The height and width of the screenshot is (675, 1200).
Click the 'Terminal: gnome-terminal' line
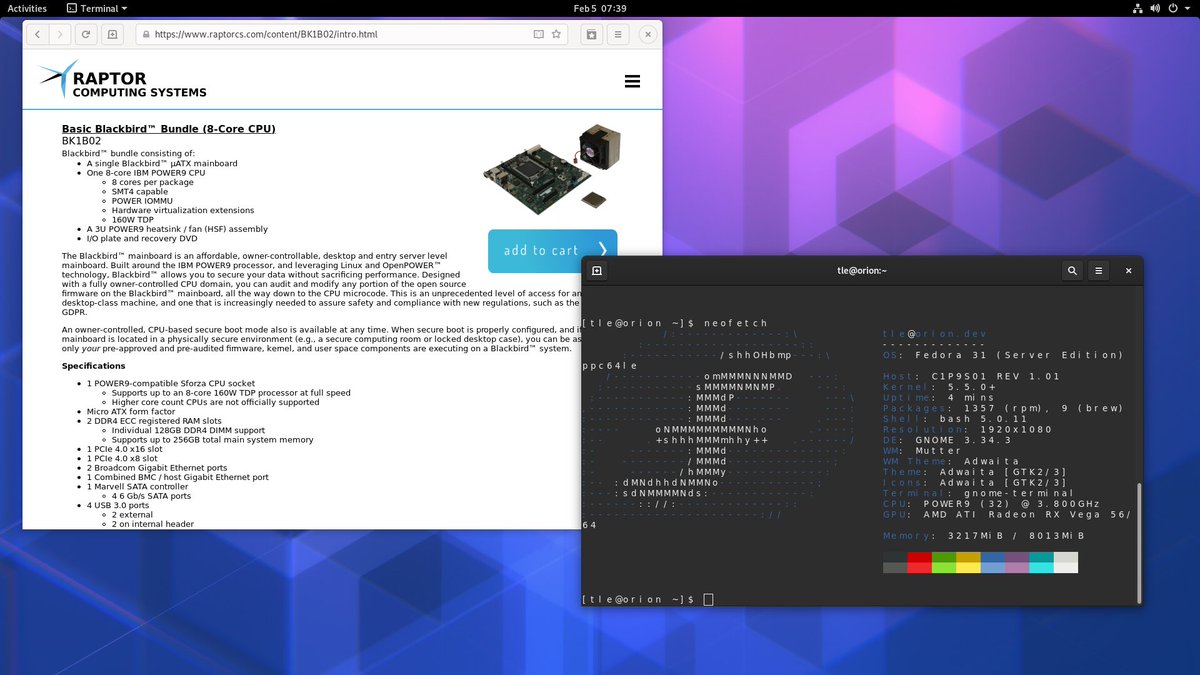click(979, 493)
